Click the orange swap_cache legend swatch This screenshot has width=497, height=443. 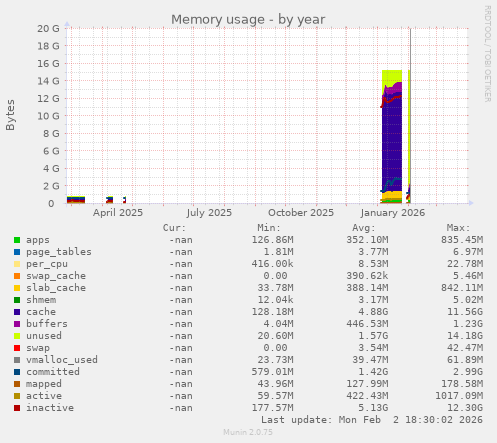(x=17, y=276)
